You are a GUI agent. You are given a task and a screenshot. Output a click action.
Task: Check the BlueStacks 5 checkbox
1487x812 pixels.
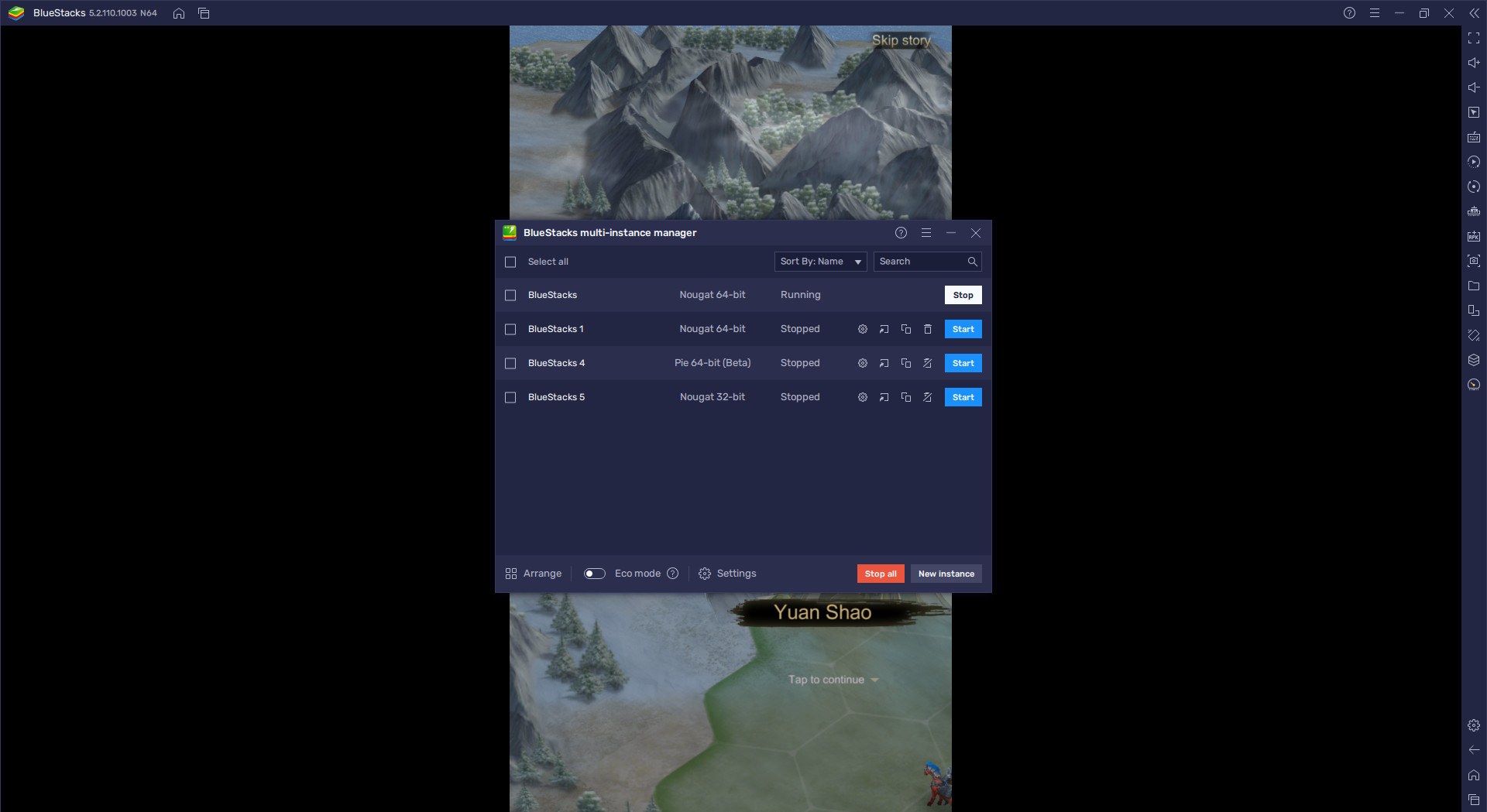pyautogui.click(x=510, y=397)
